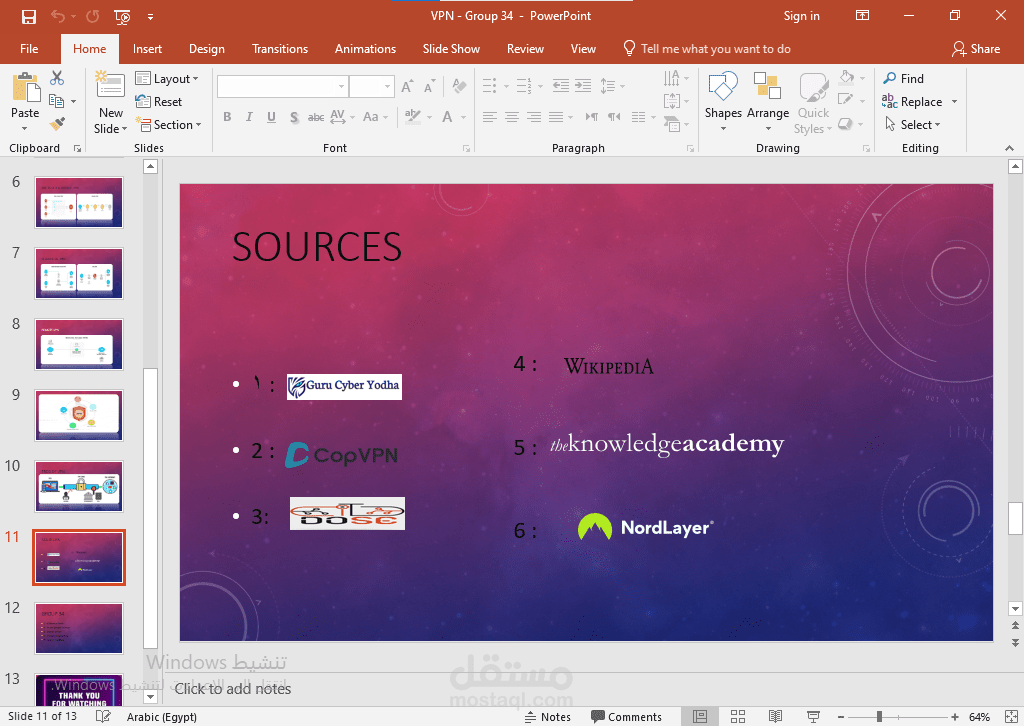Open the Section dropdown

[x=168, y=124]
